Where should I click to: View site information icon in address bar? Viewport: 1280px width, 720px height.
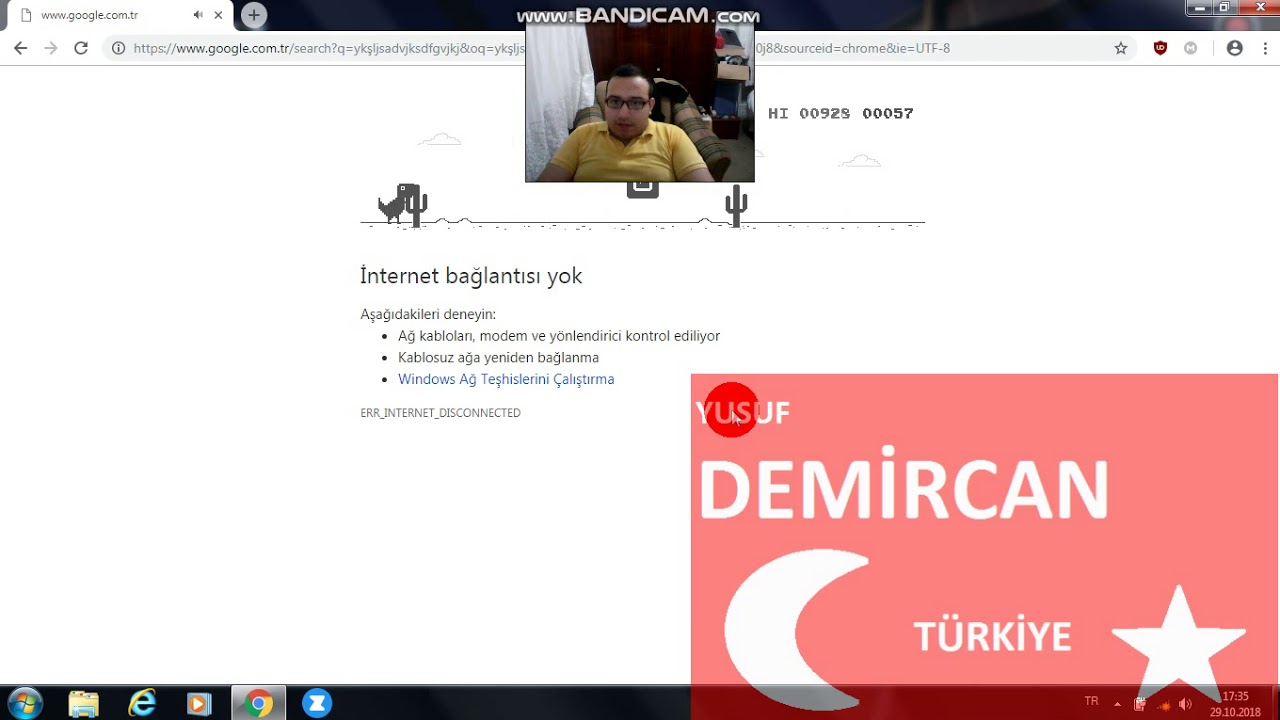(x=118, y=48)
